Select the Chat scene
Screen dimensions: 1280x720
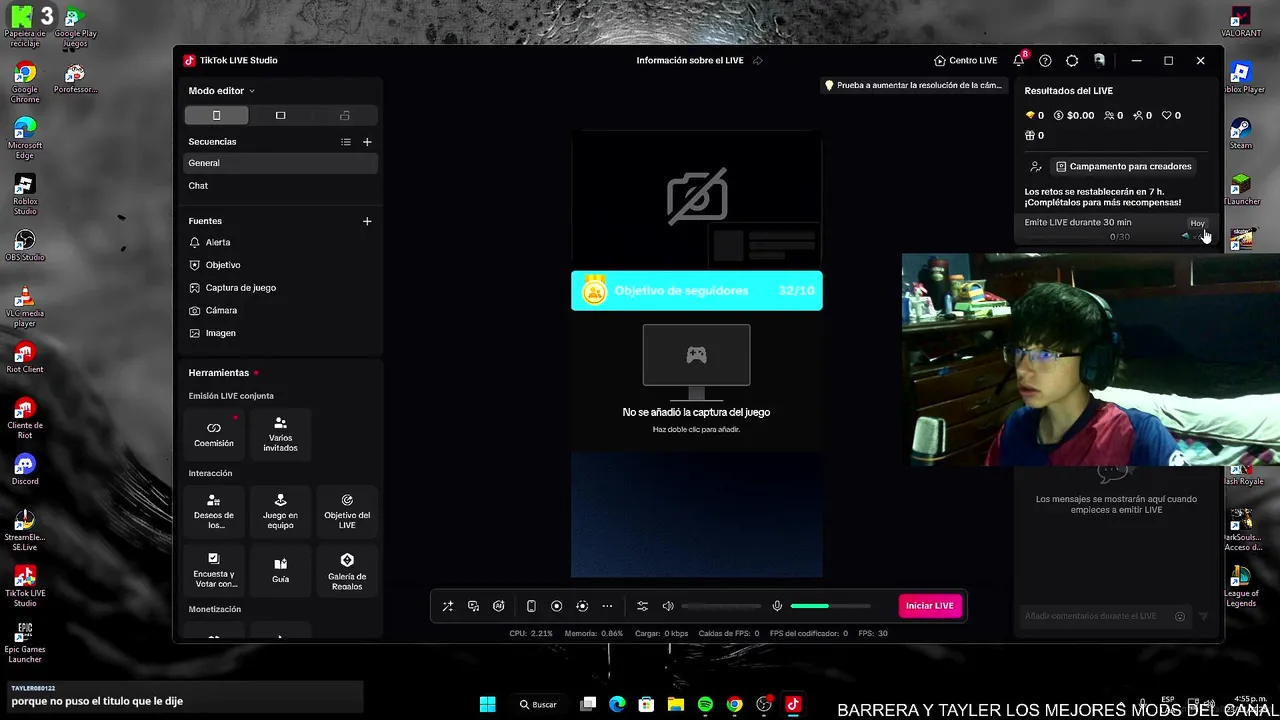point(281,186)
